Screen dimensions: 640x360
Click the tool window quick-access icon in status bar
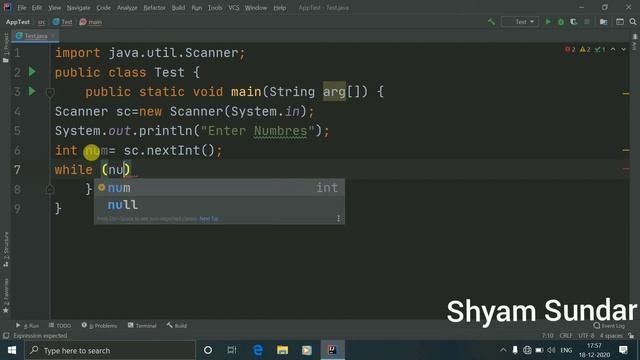click(x=6, y=336)
